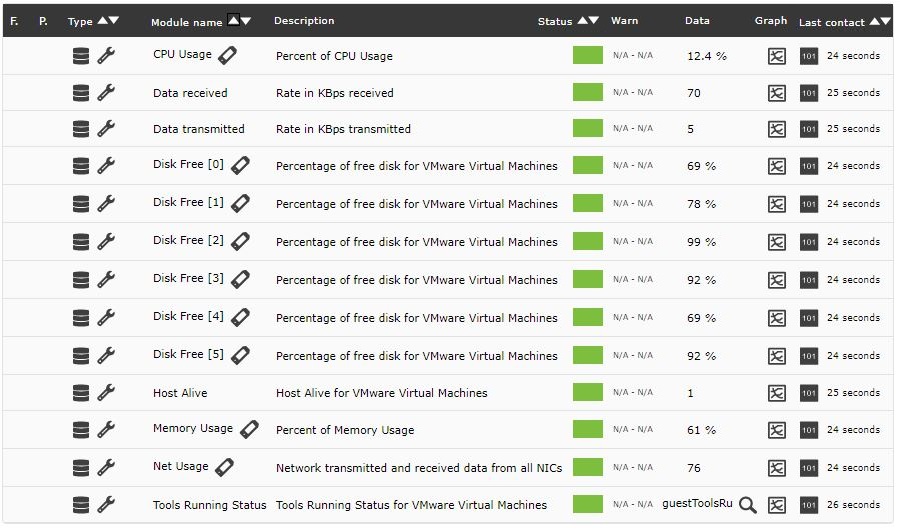Click wrench icon in Data transmitted row
The width and height of the screenshot is (900, 530).
click(x=106, y=129)
